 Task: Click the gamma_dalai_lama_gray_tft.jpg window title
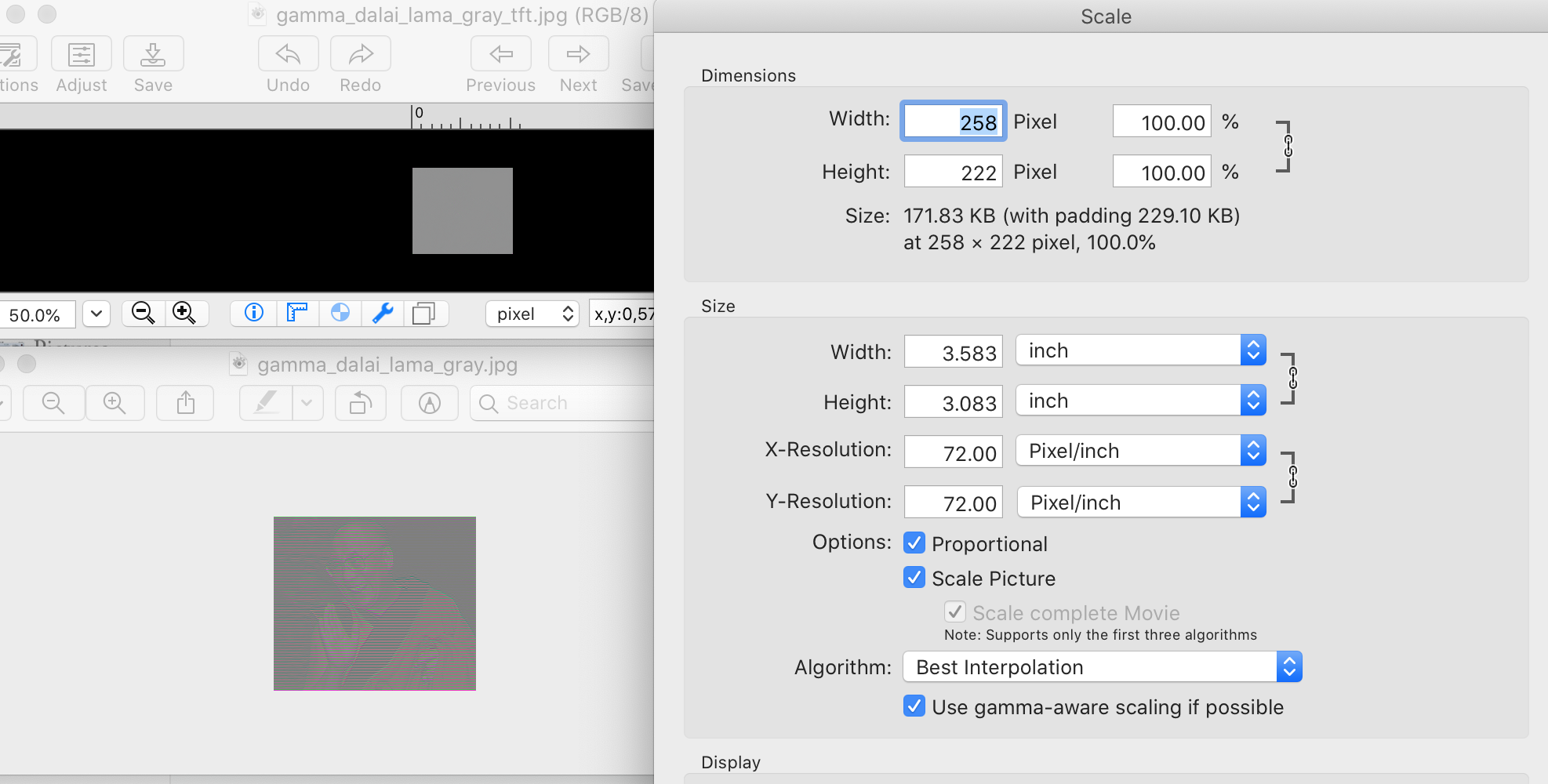pos(462,15)
